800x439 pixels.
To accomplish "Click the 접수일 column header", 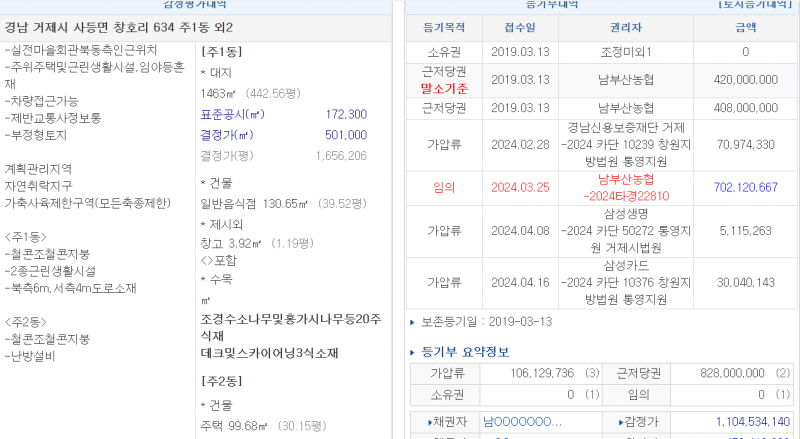I will [x=519, y=24].
